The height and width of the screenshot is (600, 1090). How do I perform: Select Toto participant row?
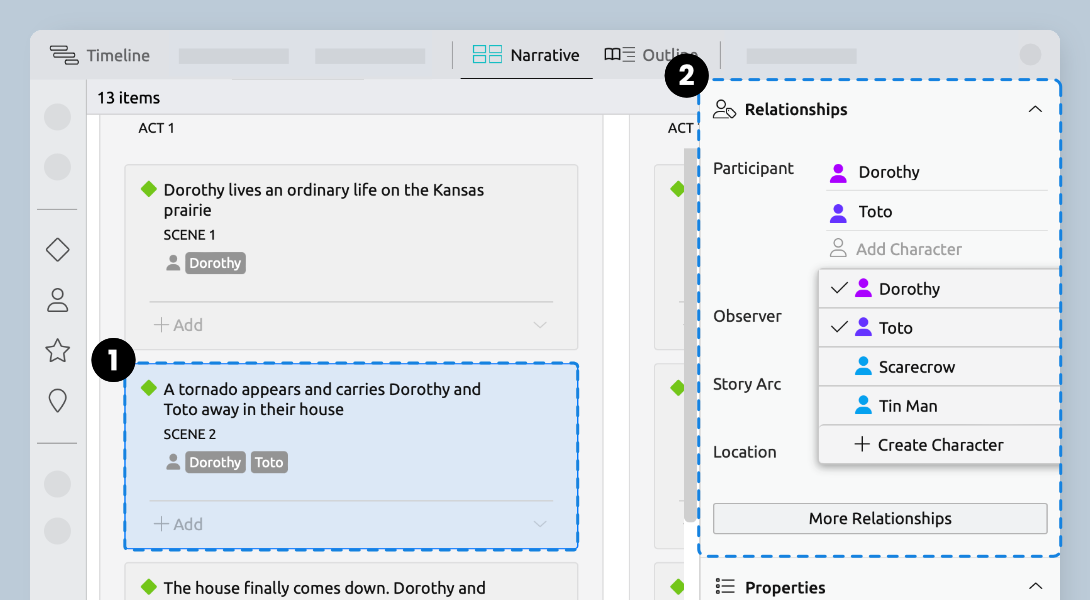coord(936,211)
